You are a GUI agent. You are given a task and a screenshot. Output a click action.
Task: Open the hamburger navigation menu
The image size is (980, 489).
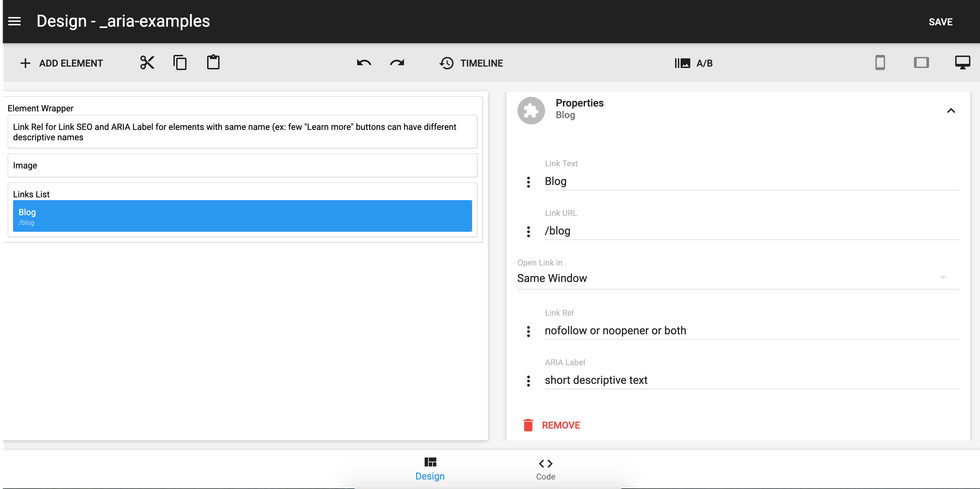15,21
